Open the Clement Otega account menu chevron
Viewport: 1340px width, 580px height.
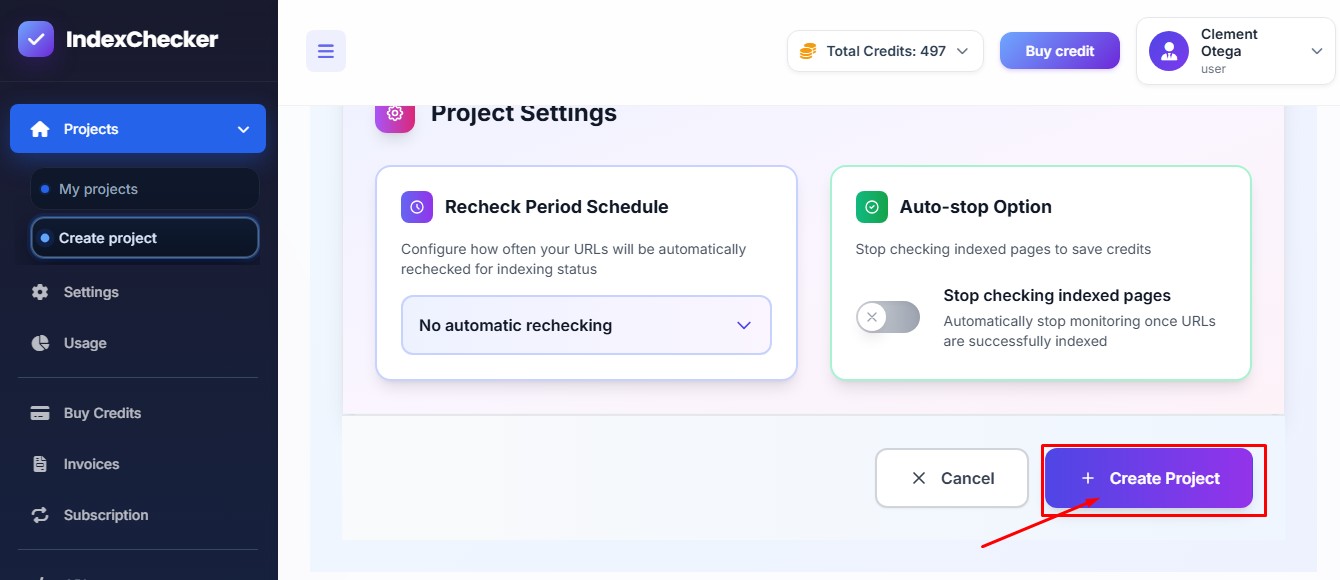click(1317, 51)
